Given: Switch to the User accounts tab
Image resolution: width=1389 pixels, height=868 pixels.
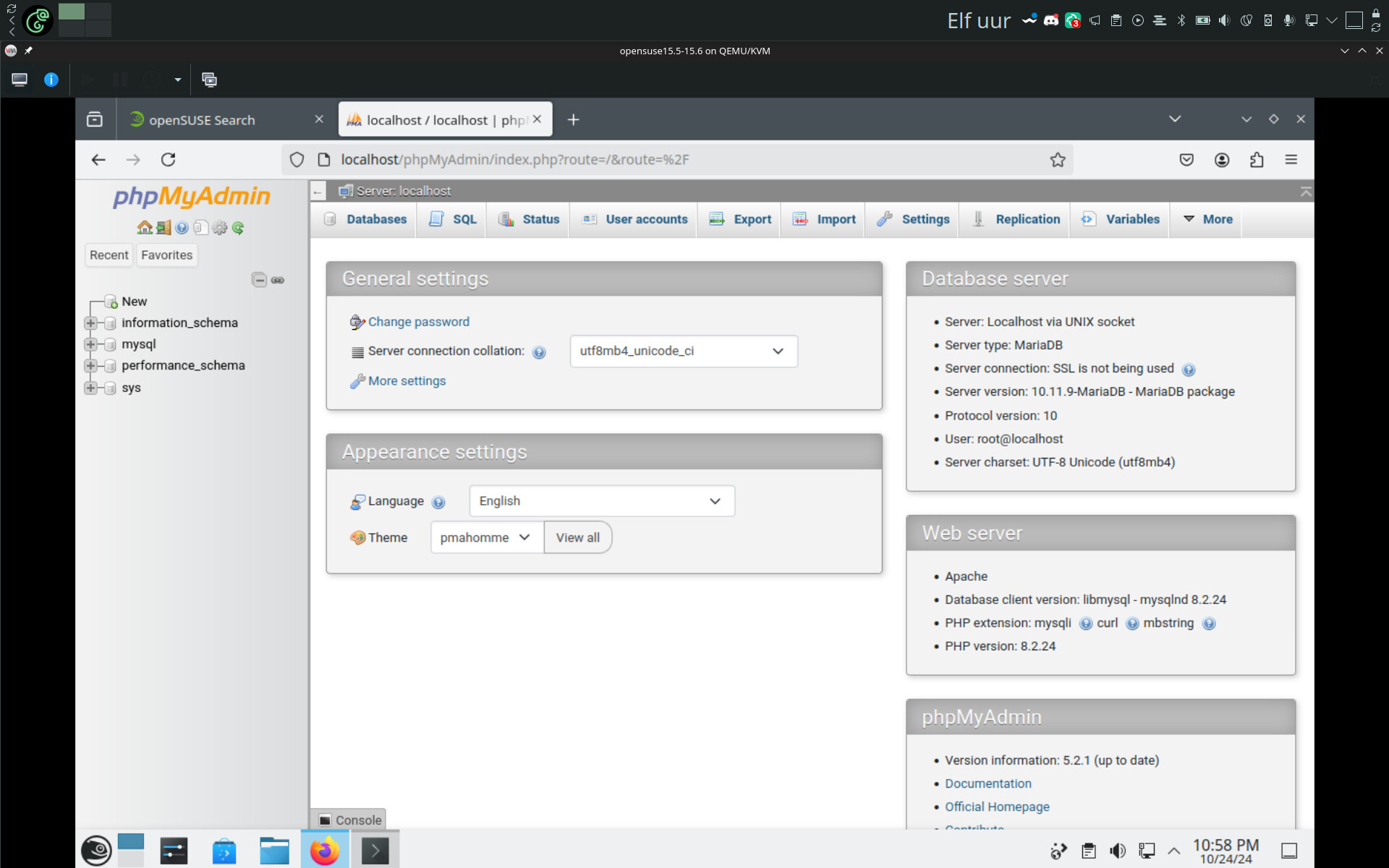Looking at the screenshot, I should point(634,219).
